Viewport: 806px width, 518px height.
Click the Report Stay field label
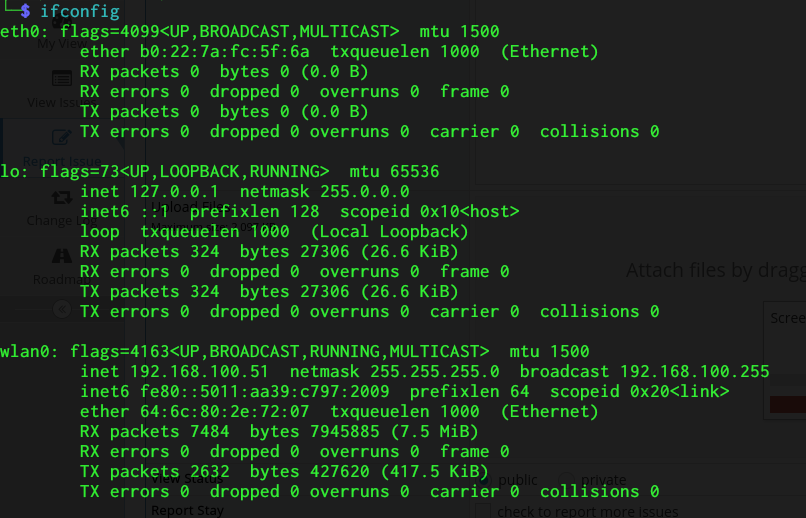point(187,510)
